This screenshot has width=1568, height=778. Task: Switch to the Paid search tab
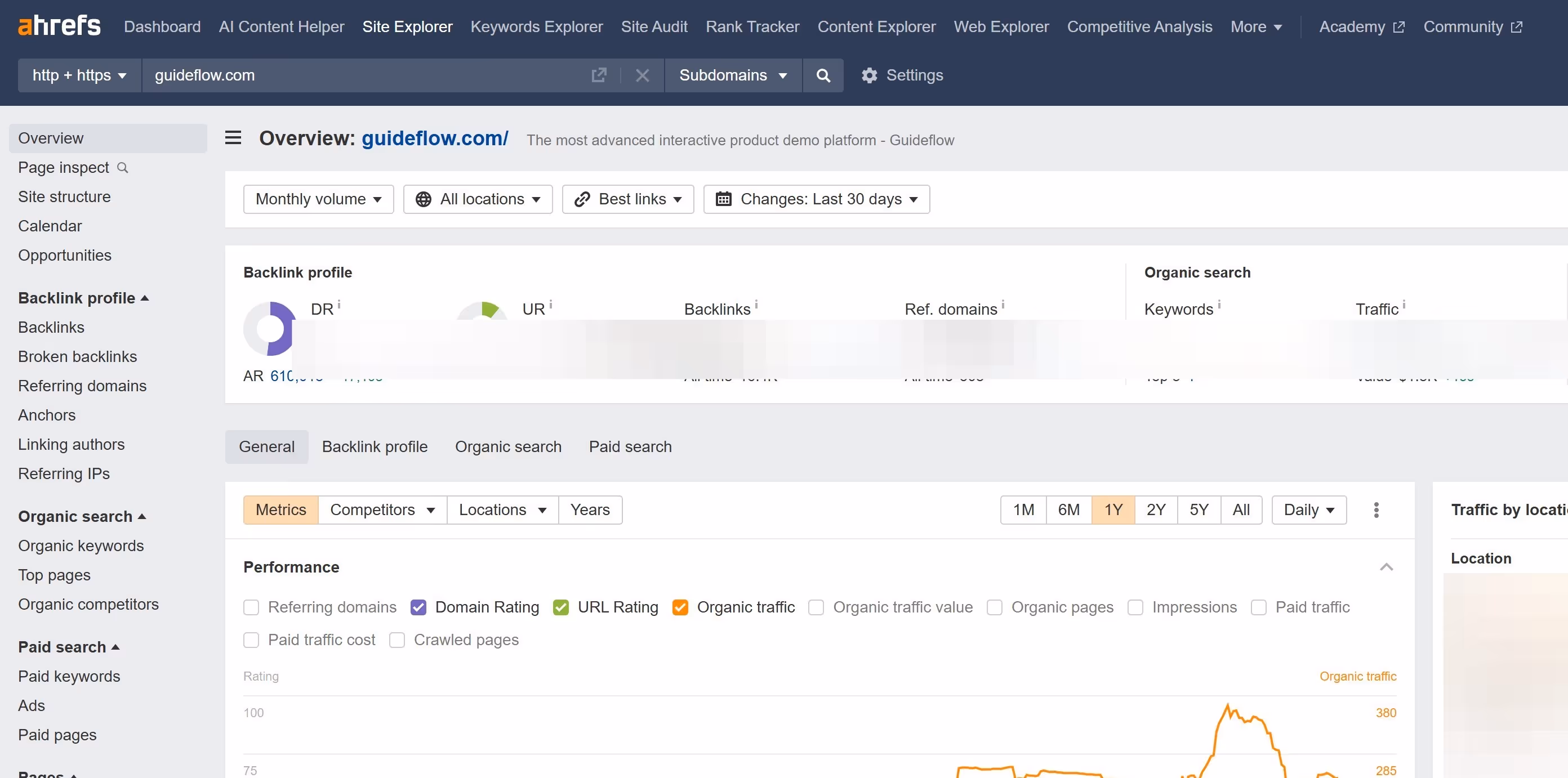coord(629,446)
